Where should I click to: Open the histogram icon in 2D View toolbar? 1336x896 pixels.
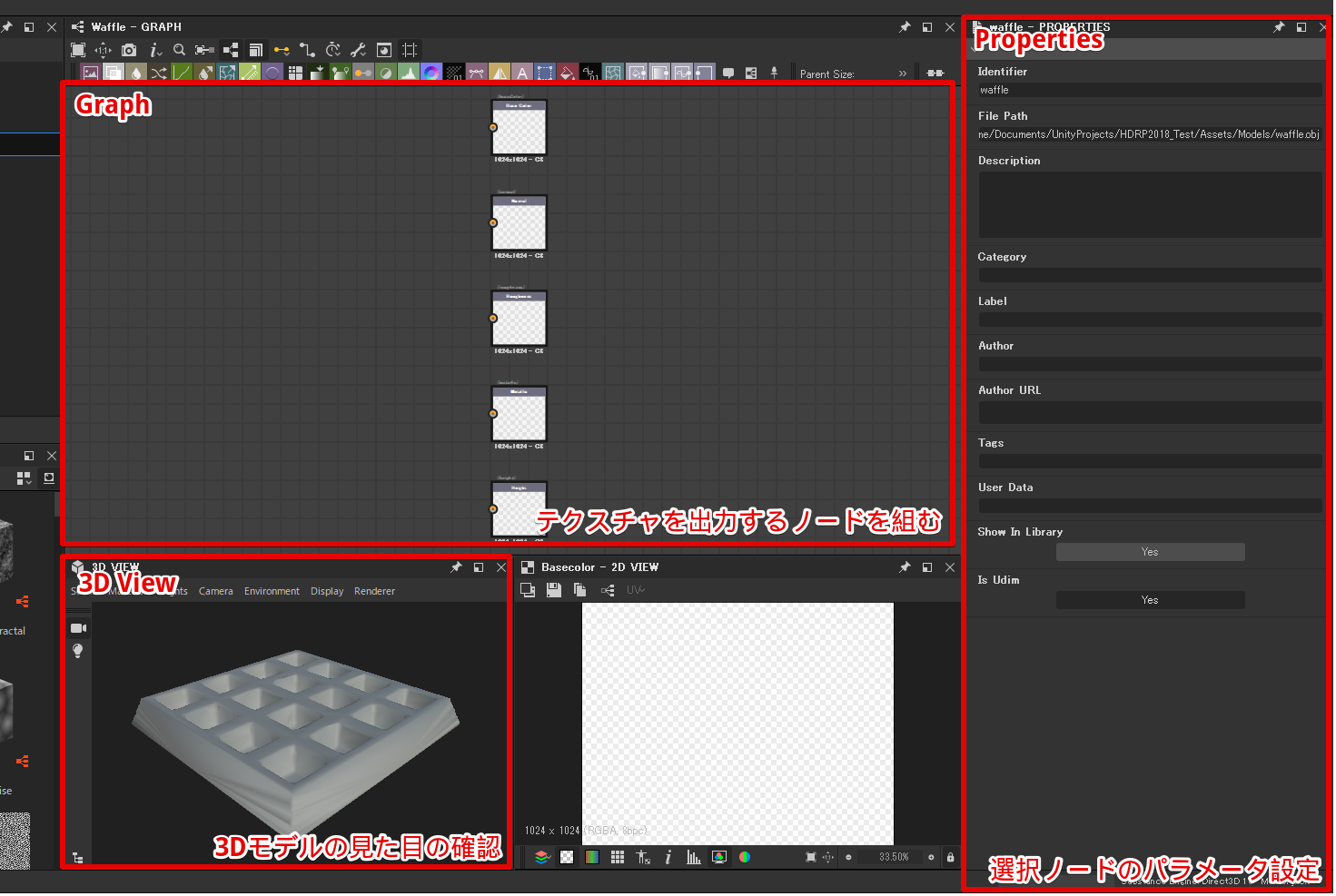694,858
